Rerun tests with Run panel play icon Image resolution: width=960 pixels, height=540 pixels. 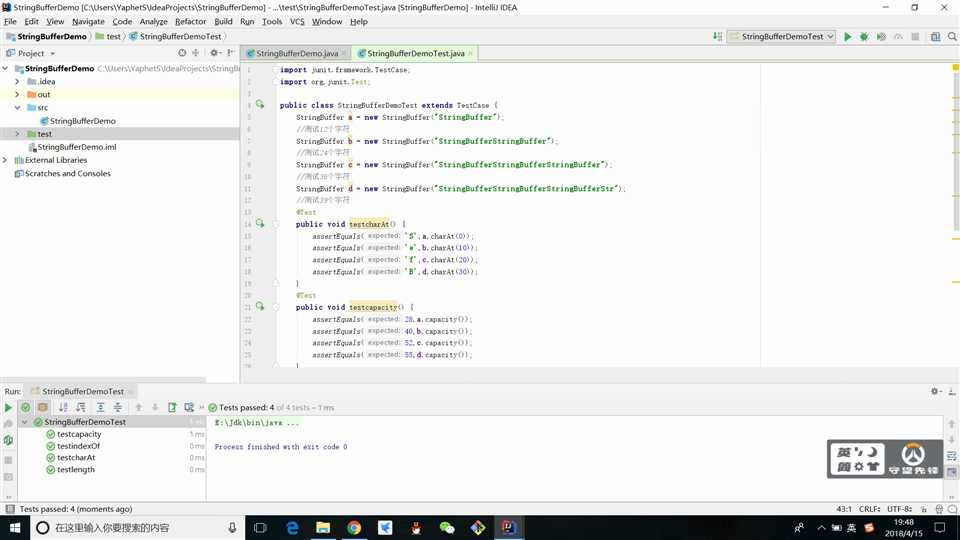tap(8, 408)
